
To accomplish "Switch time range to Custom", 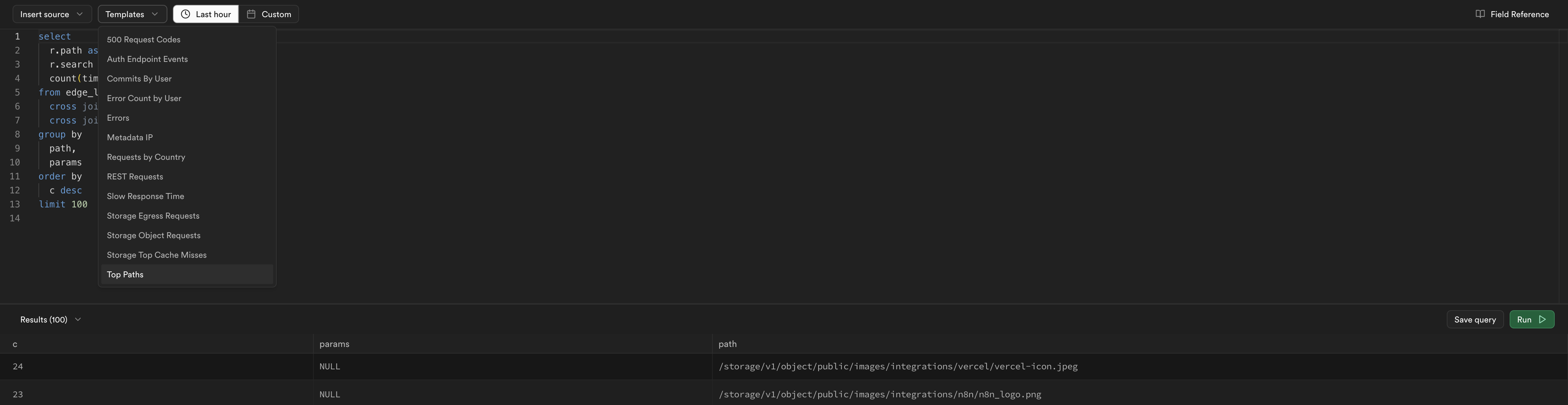I will click(x=268, y=14).
